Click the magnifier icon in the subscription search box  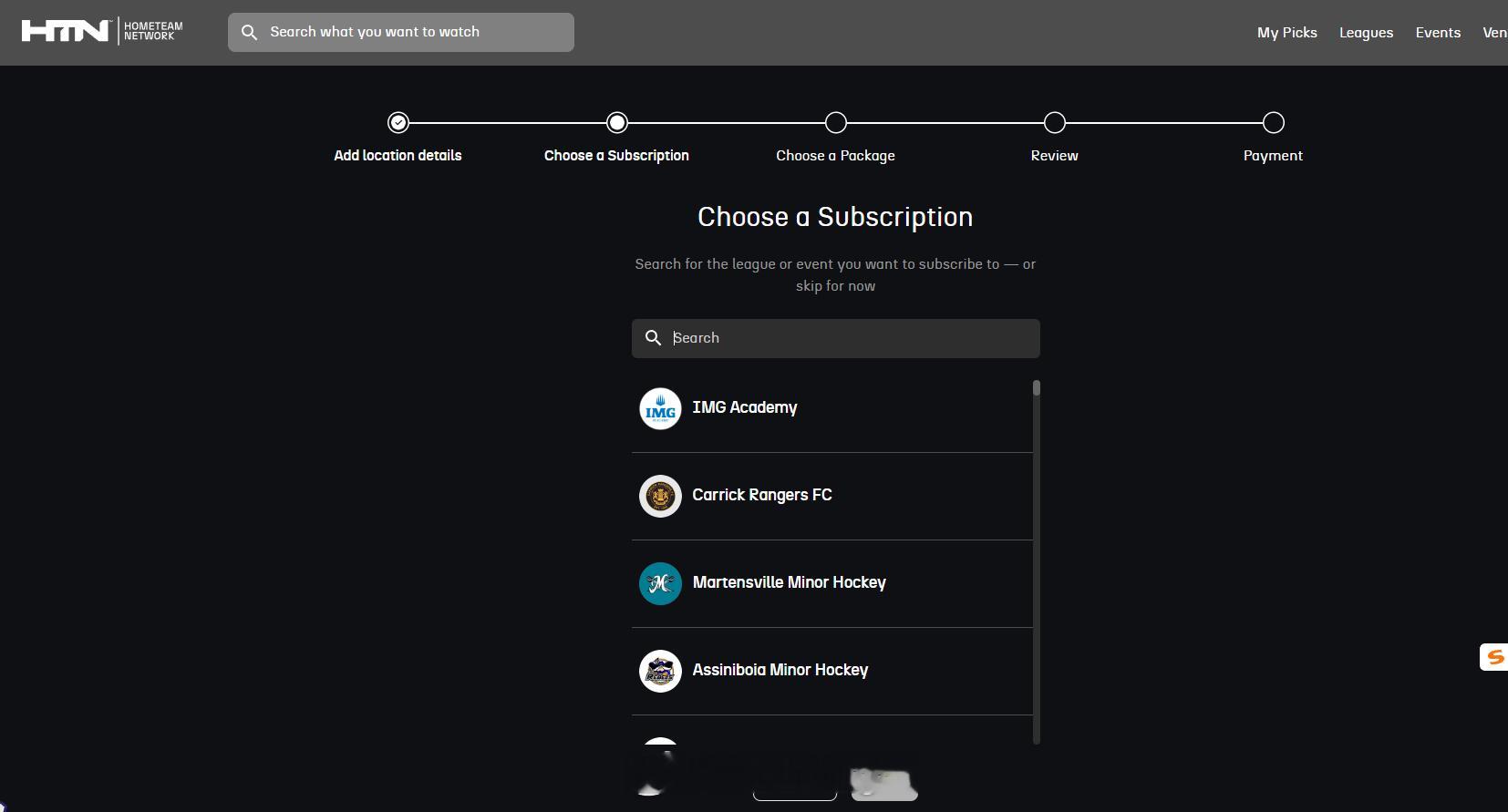click(653, 338)
